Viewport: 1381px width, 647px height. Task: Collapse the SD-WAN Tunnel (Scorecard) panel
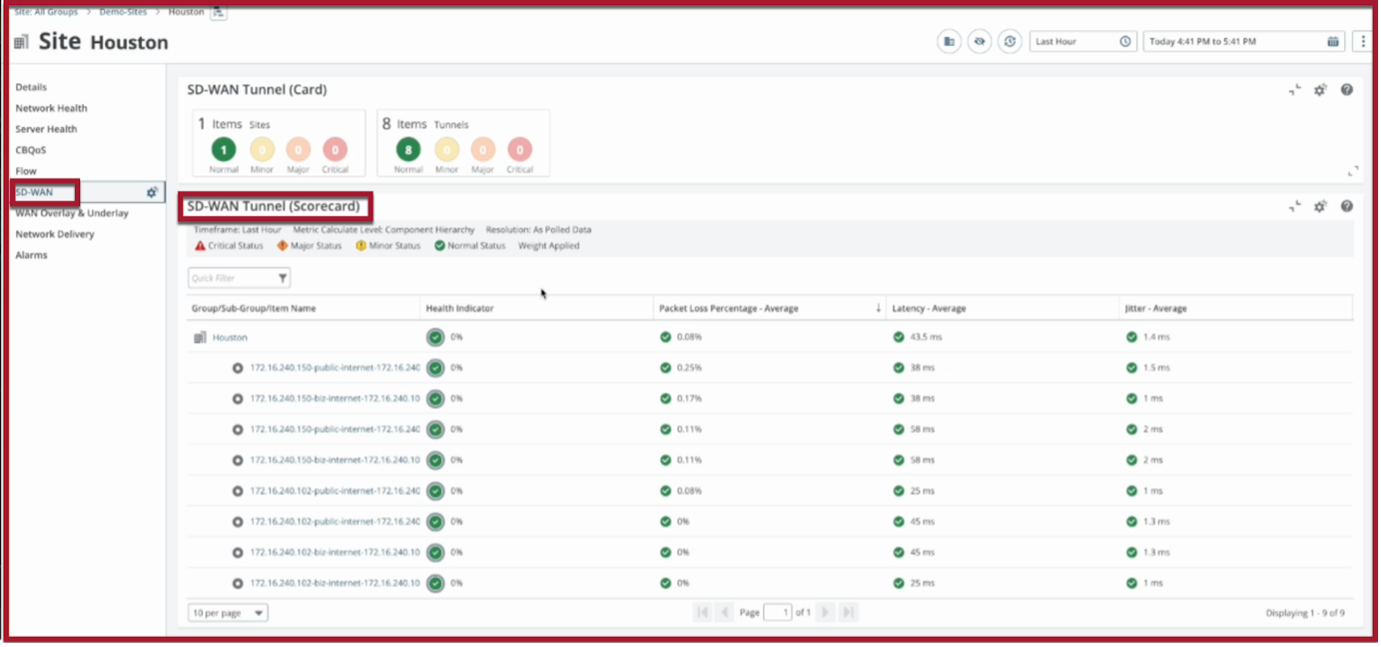(1295, 206)
